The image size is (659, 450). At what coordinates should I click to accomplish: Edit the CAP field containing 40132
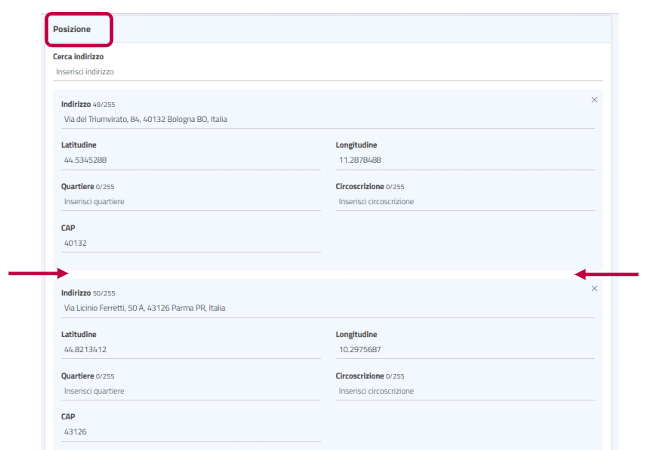tap(190, 243)
